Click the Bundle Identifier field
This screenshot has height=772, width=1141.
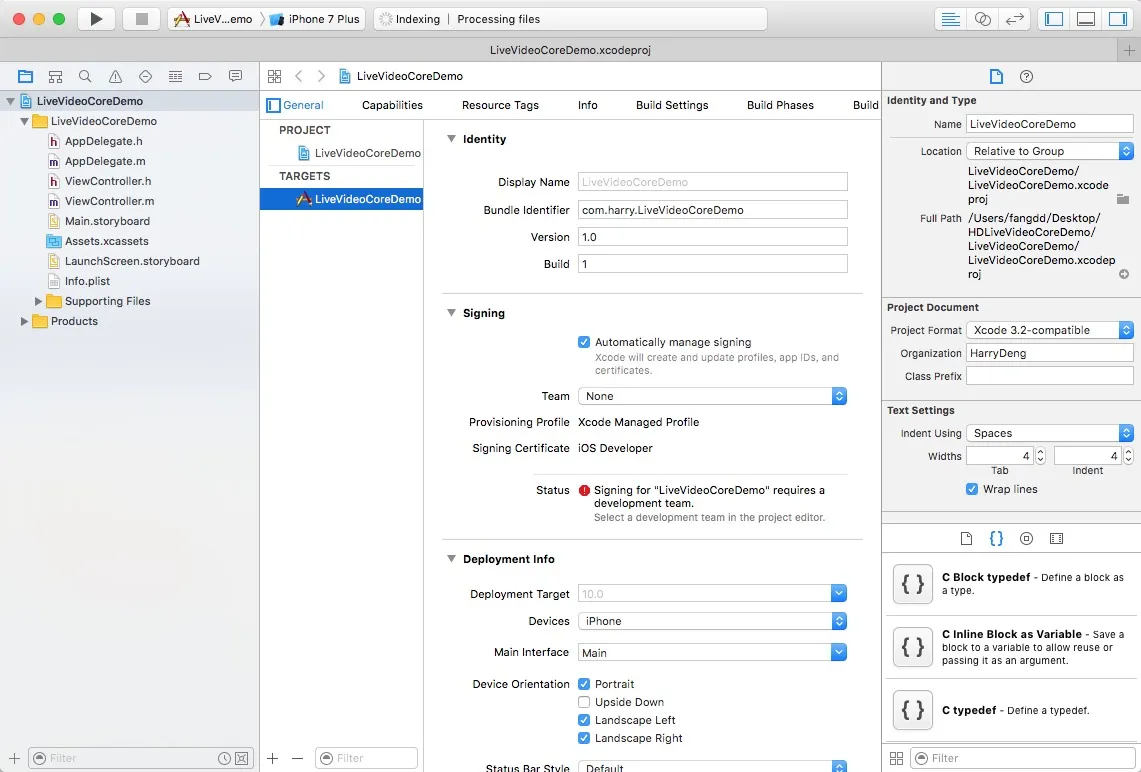coord(712,210)
